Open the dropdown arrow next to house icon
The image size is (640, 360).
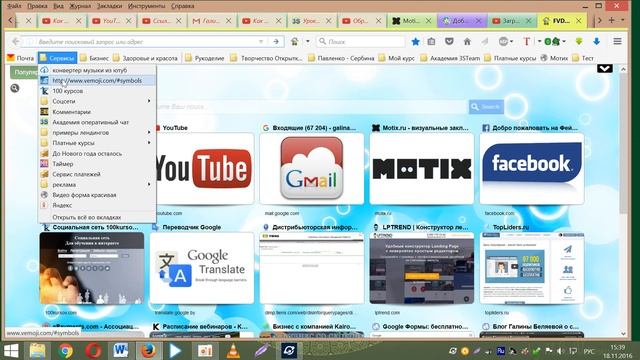pyautogui.click(x=308, y=41)
